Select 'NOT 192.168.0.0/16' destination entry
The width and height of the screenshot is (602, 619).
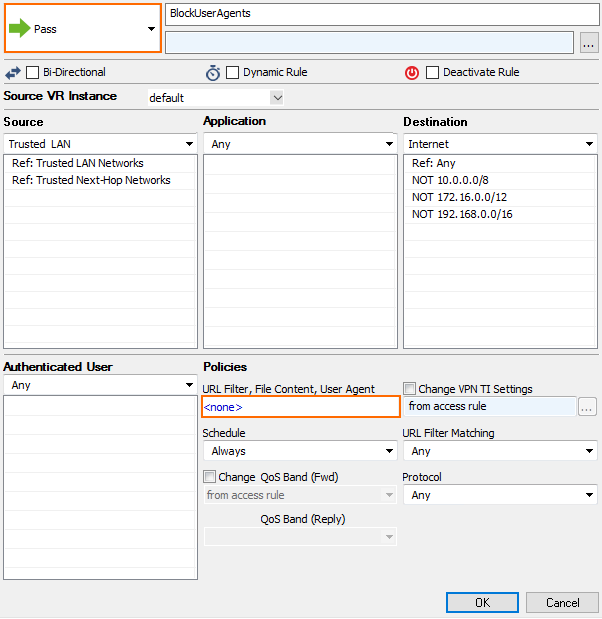[500, 214]
